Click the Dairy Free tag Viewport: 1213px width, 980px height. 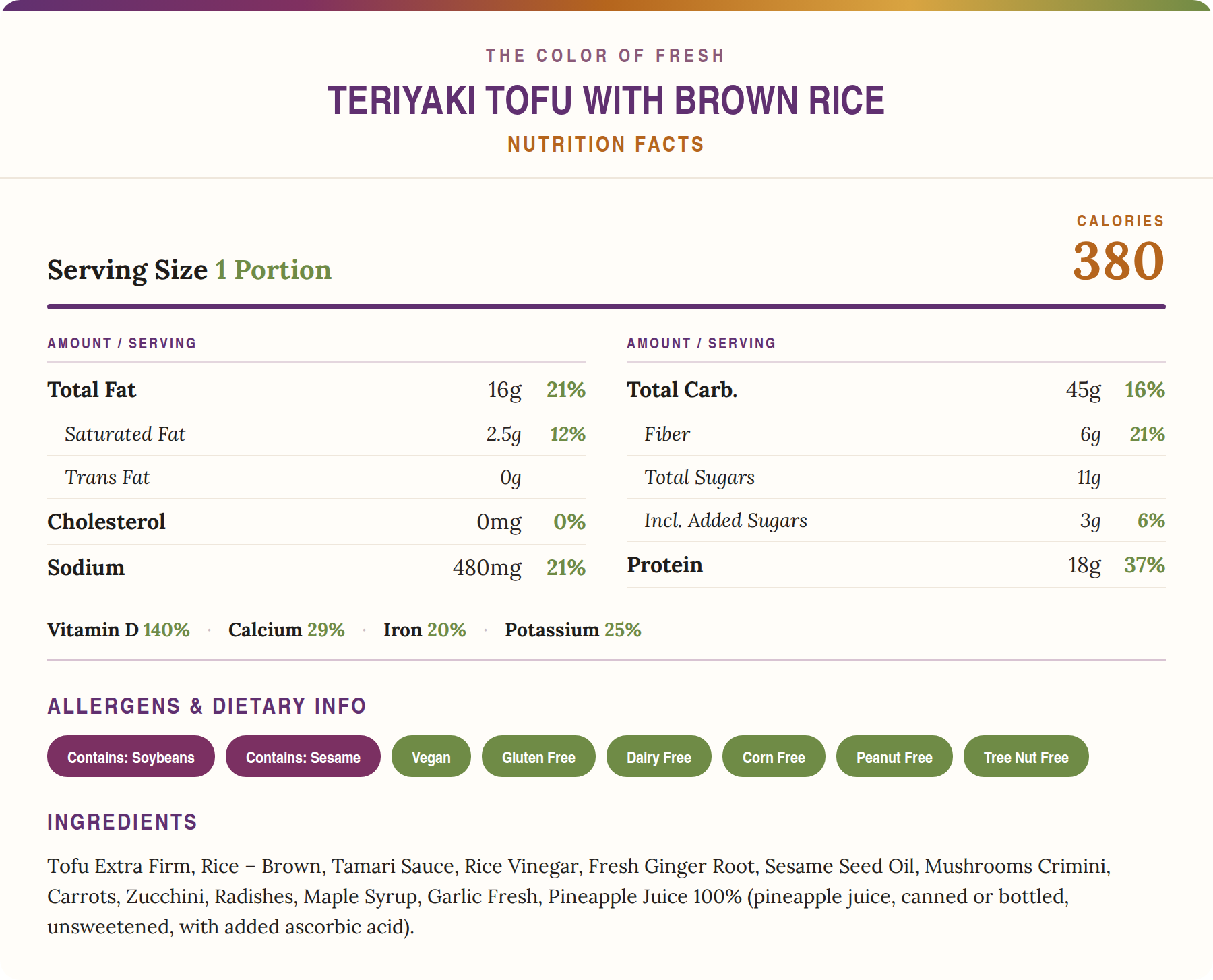click(659, 756)
